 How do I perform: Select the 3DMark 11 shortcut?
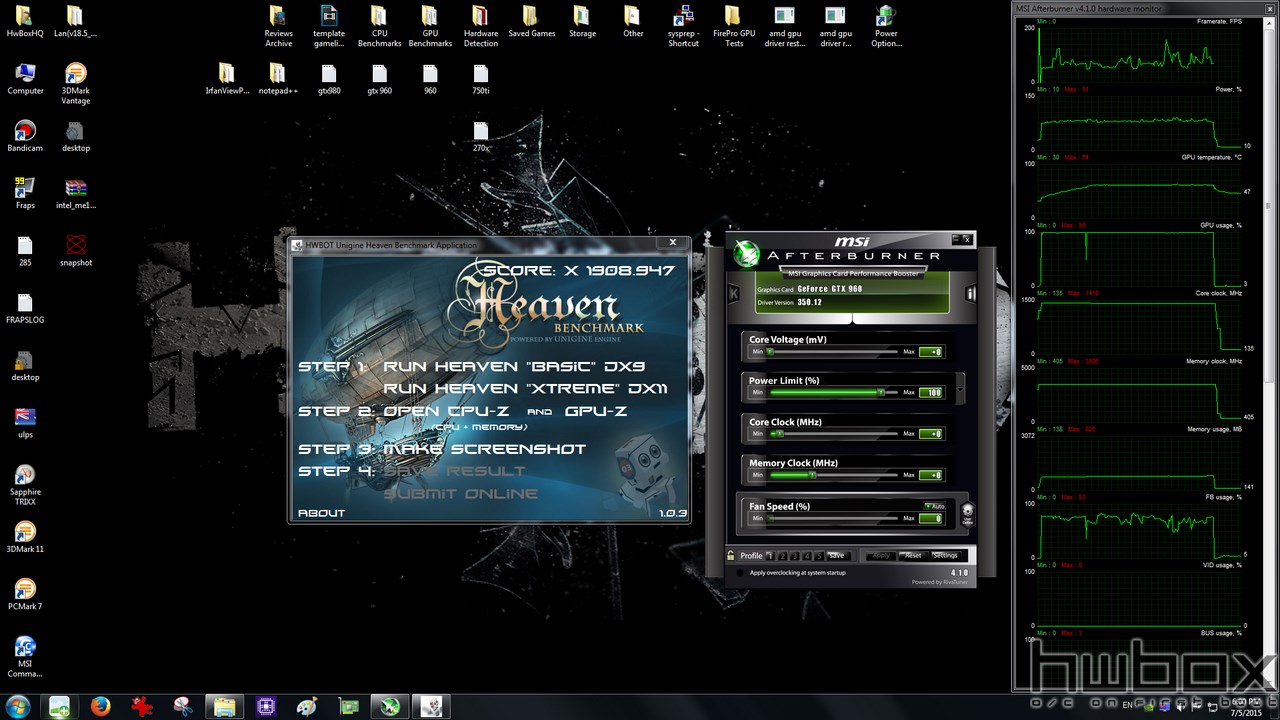pyautogui.click(x=25, y=537)
